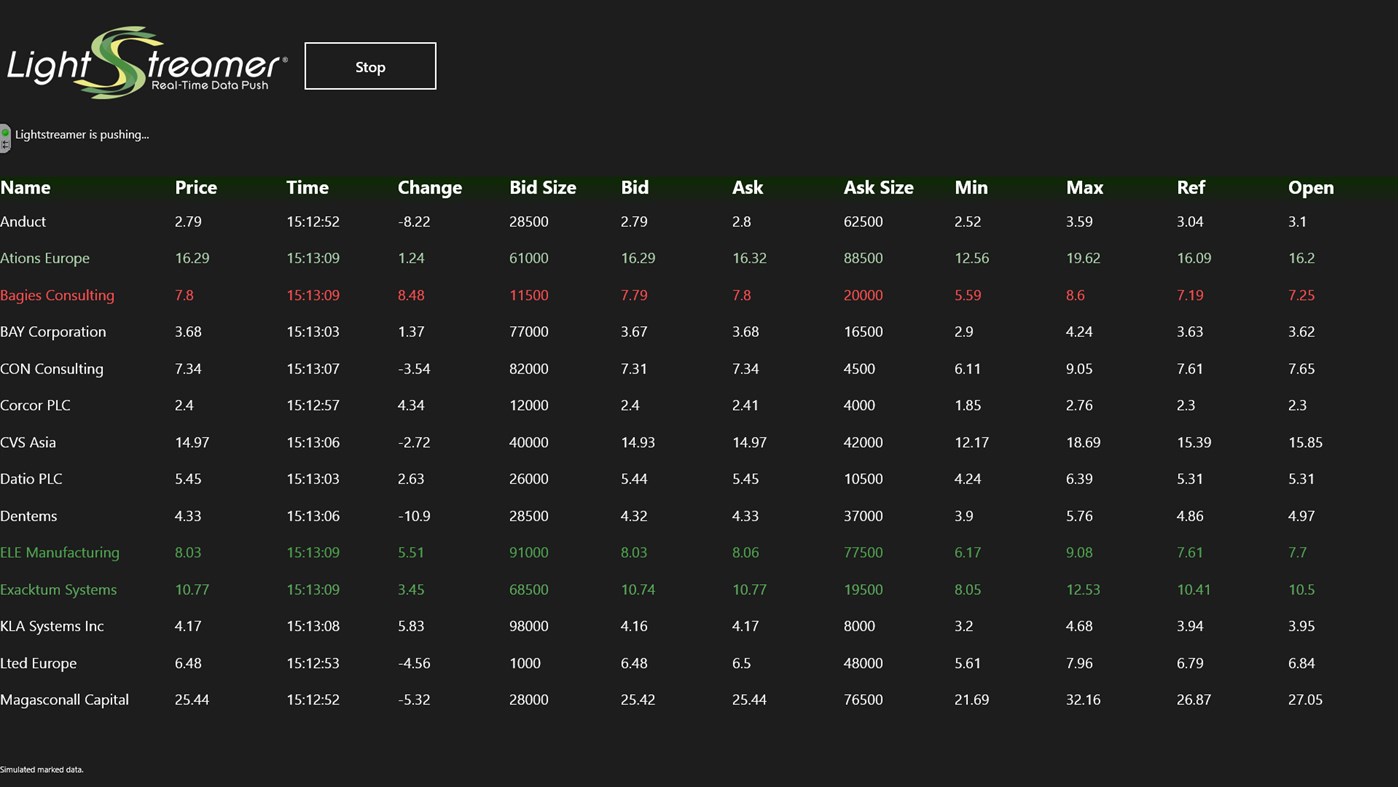Screen dimensions: 1398x787
Task: Sort the table by the Change column
Action: [429, 187]
